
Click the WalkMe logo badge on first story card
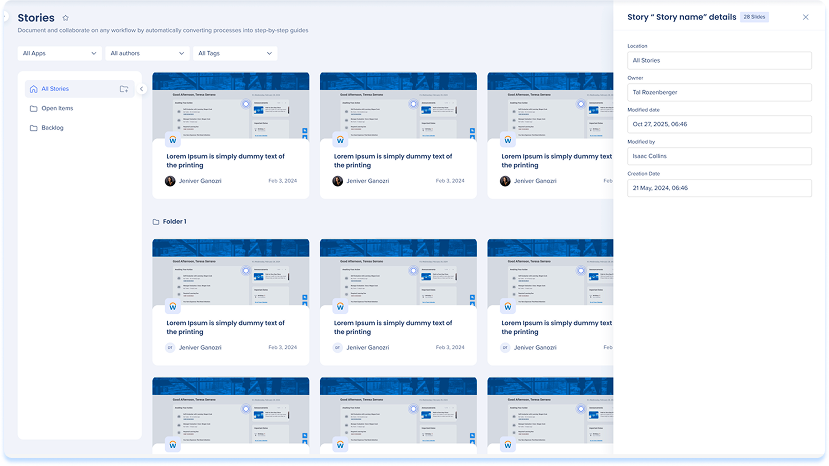pyautogui.click(x=173, y=140)
